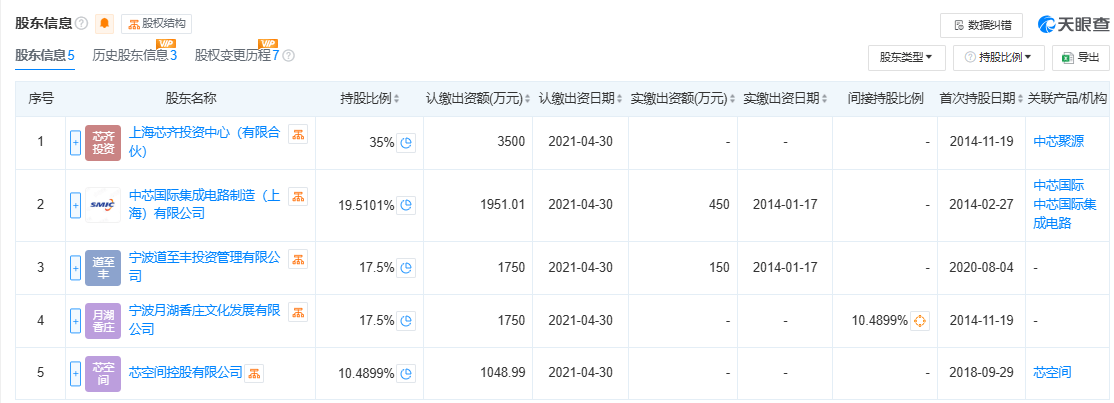Click the 导出 export button
The image size is (1114, 403).
click(x=1081, y=58)
